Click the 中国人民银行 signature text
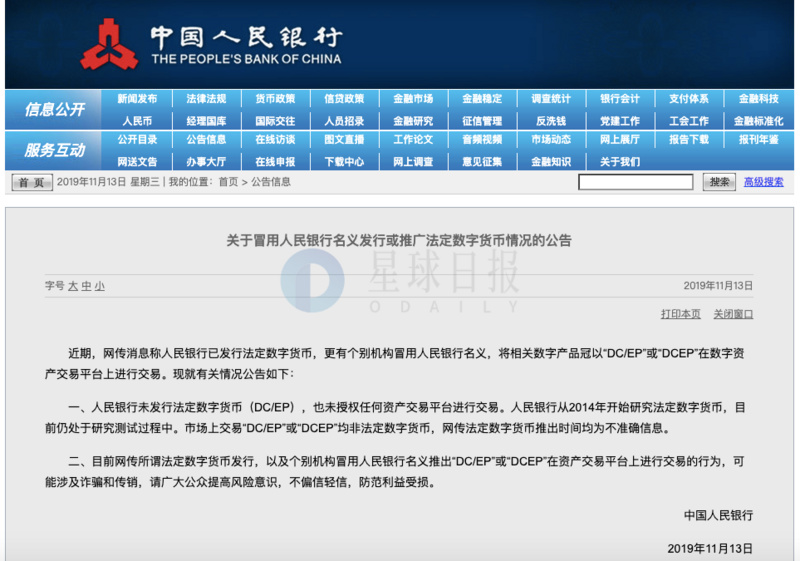This screenshot has height=561, width=800. coord(718,516)
